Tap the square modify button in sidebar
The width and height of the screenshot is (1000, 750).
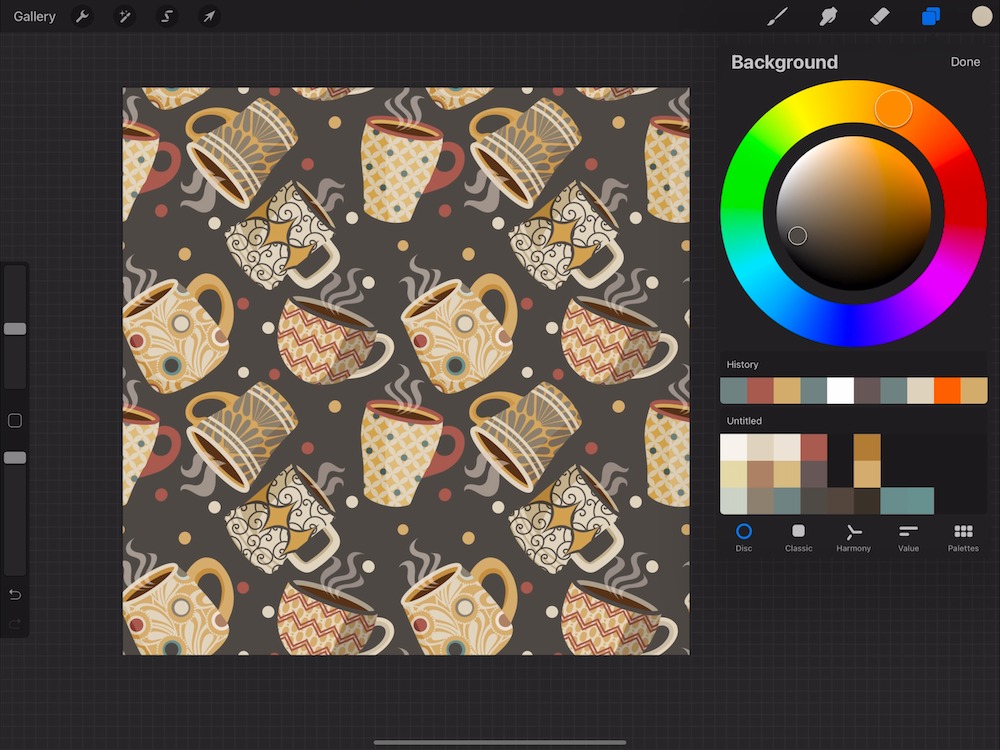[15, 421]
